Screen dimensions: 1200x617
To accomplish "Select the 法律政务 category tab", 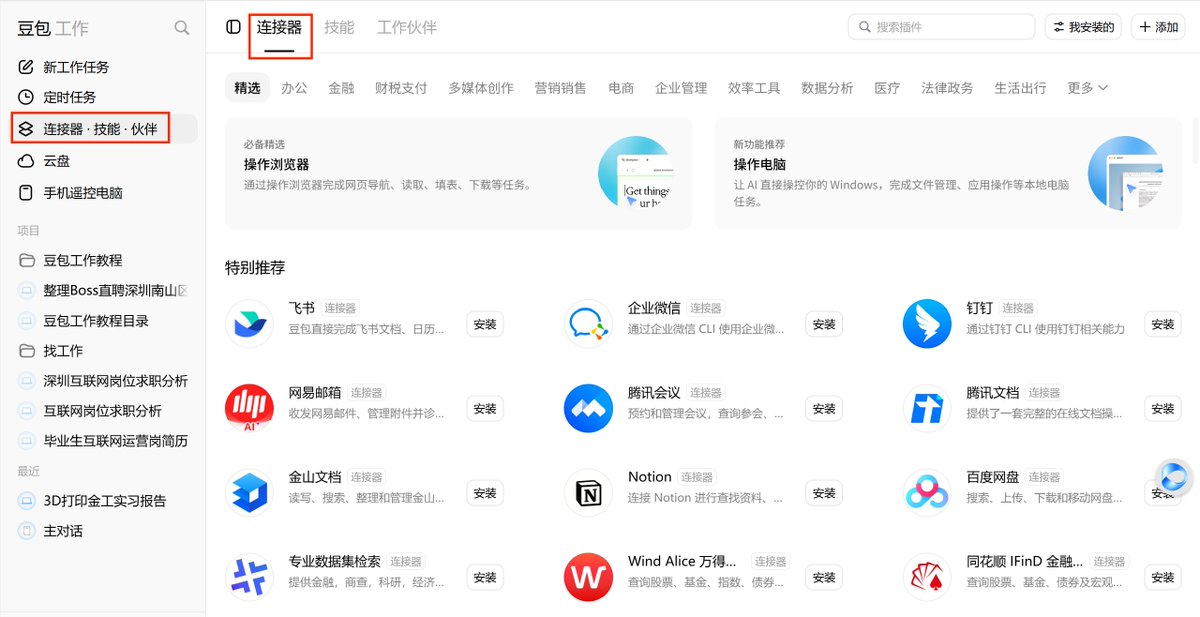I will pyautogui.click(x=947, y=88).
